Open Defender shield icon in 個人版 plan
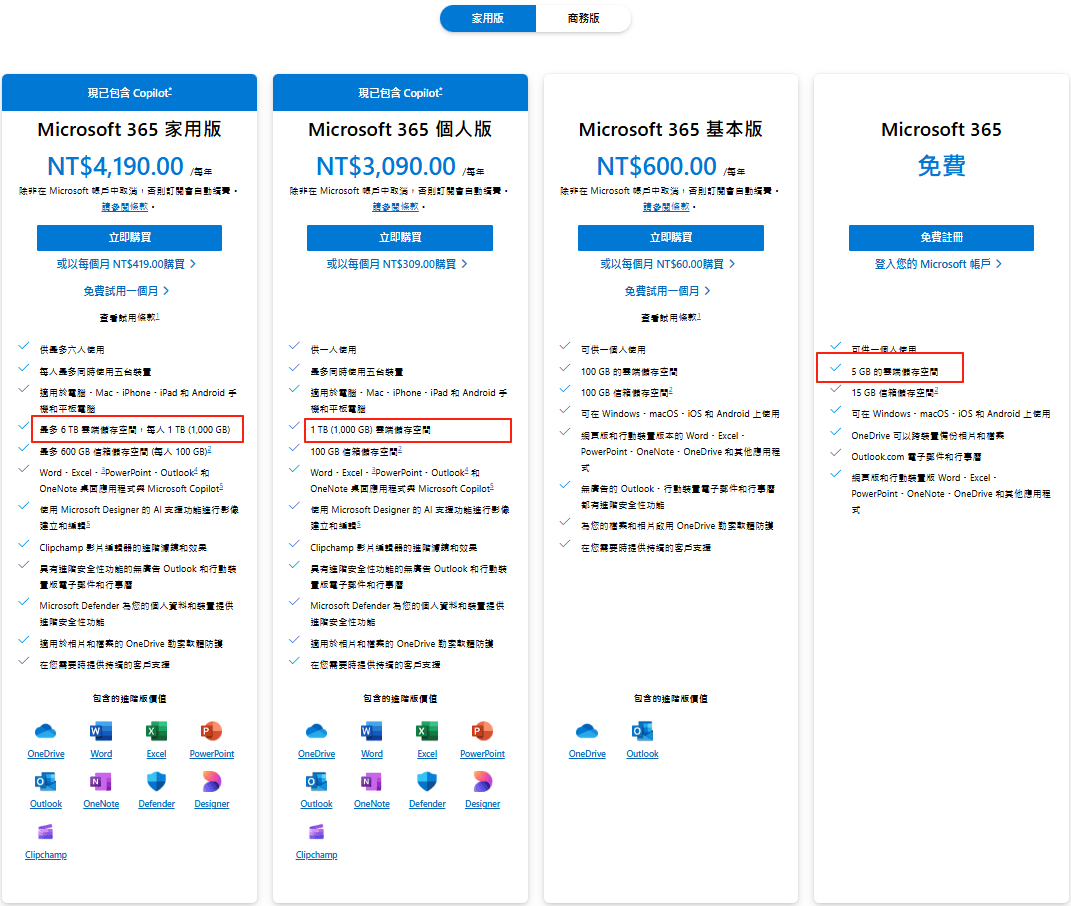The height and width of the screenshot is (906, 1071). (427, 781)
